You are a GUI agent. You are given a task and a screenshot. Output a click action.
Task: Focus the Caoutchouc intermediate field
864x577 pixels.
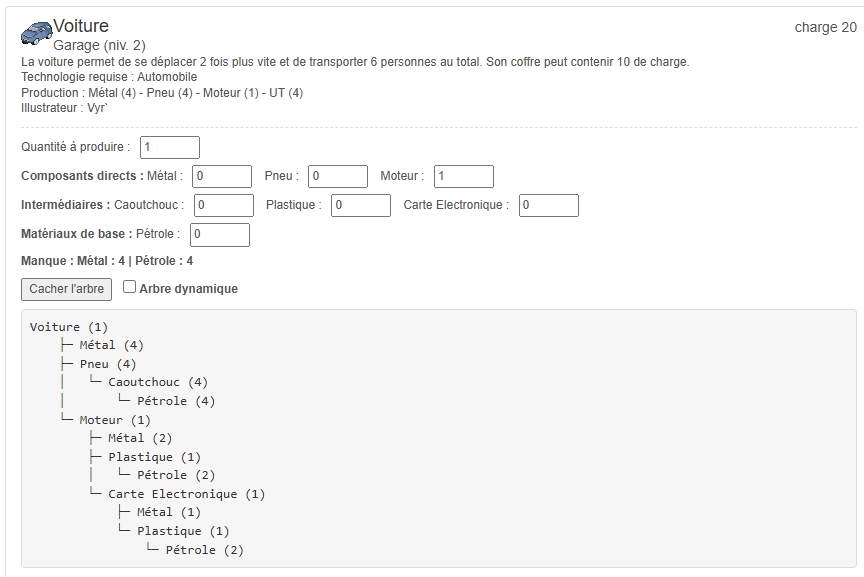pyautogui.click(x=224, y=205)
